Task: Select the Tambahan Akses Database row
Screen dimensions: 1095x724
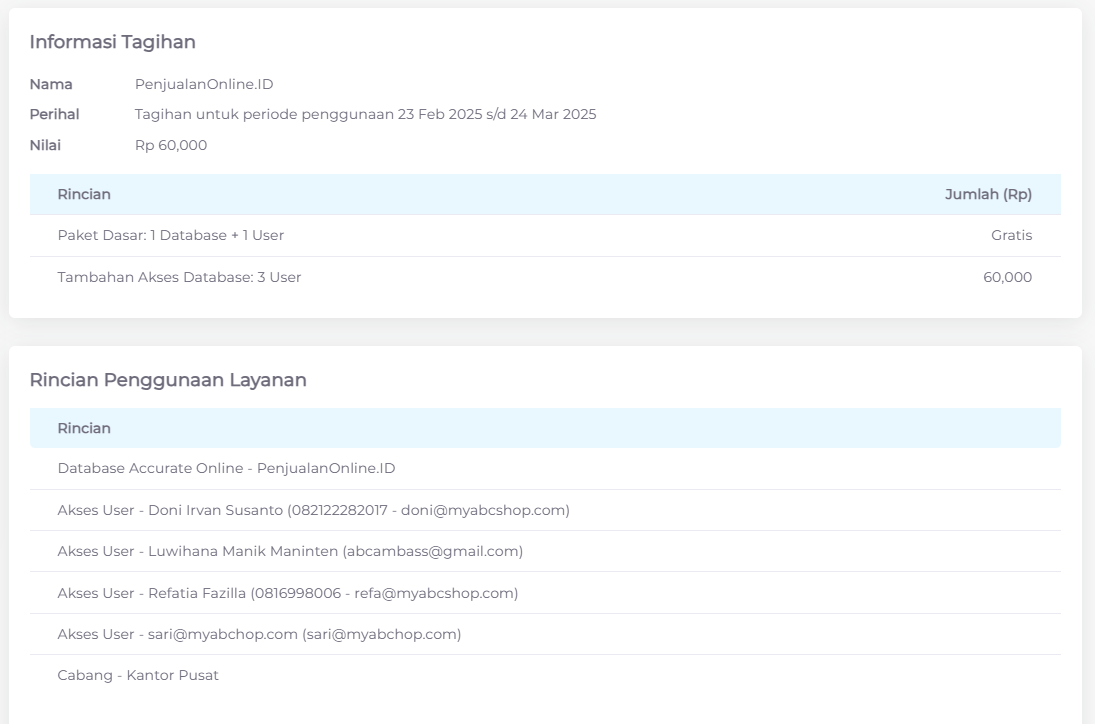Action: pos(179,277)
